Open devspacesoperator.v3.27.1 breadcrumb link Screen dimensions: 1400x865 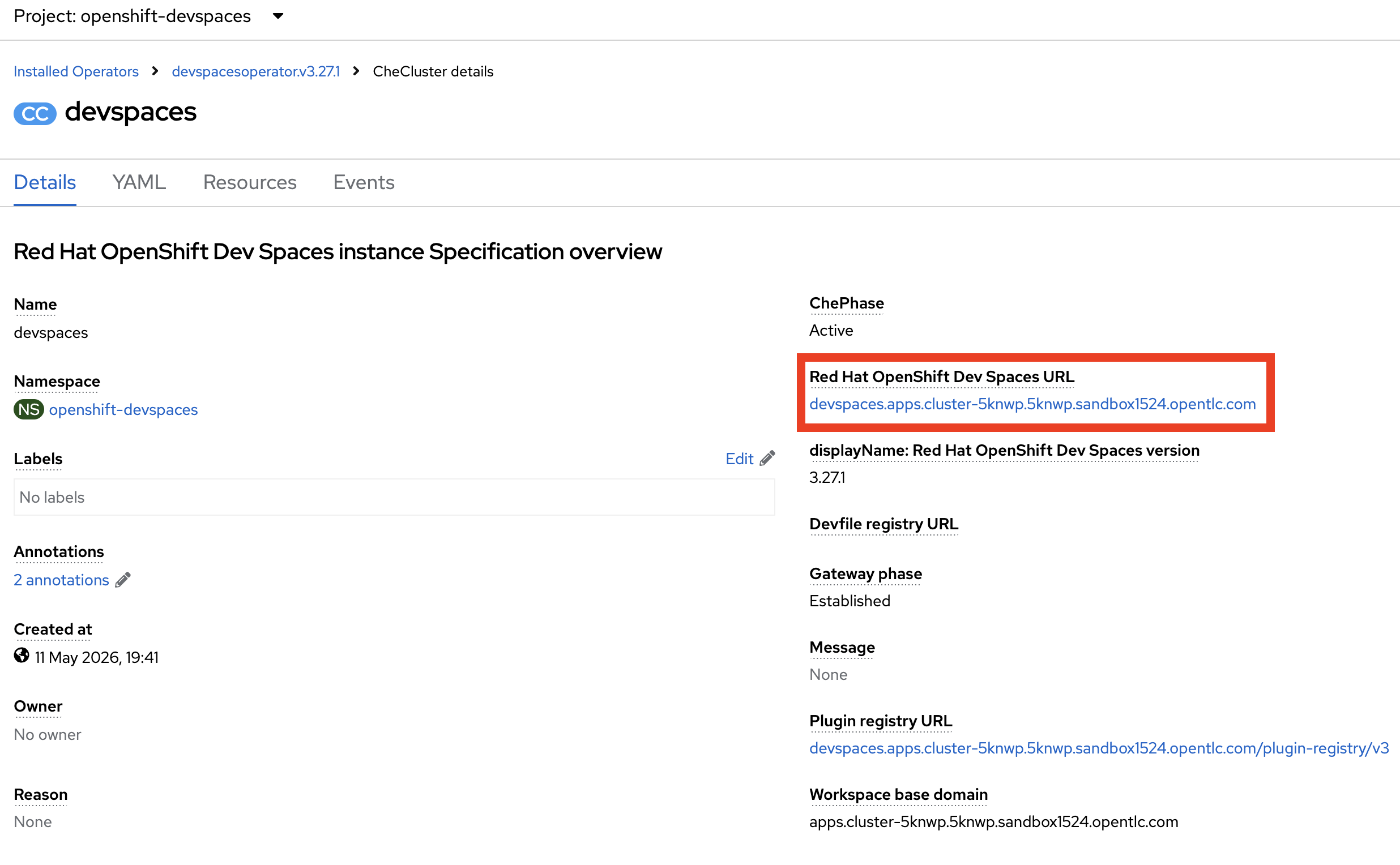click(256, 71)
